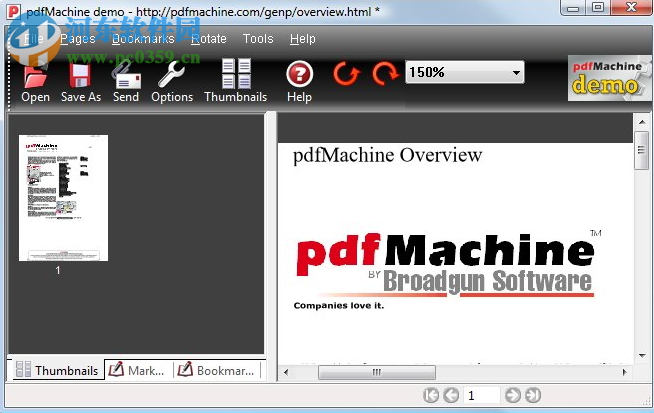Viewport: 654px width, 413px height.
Task: Click the Open folder icon
Action: (35, 76)
